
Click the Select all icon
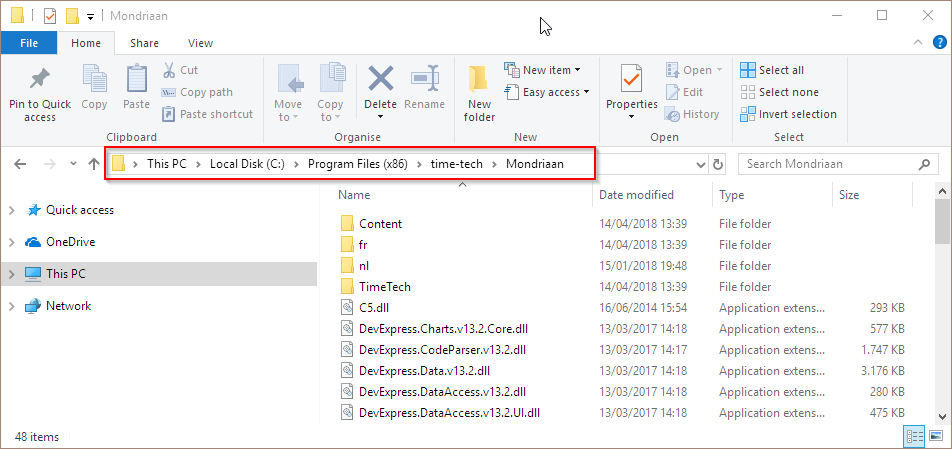point(748,70)
